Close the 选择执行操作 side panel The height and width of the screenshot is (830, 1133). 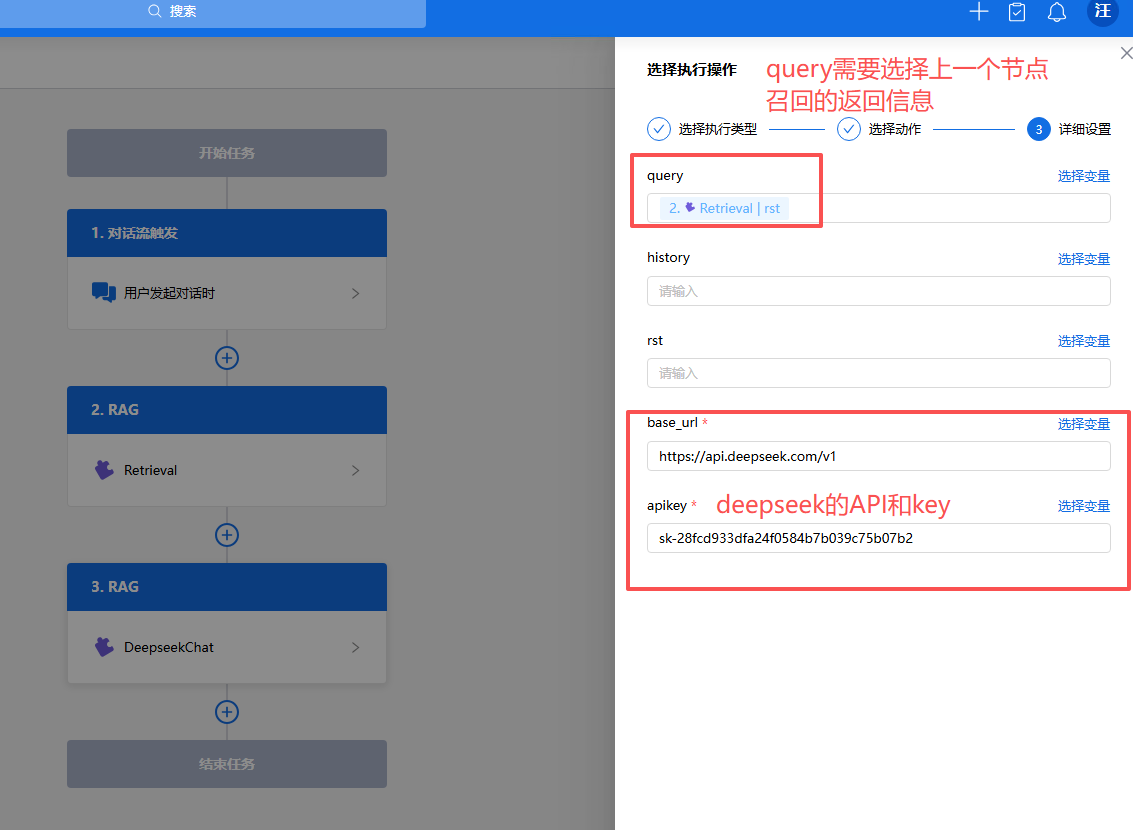point(1126,53)
